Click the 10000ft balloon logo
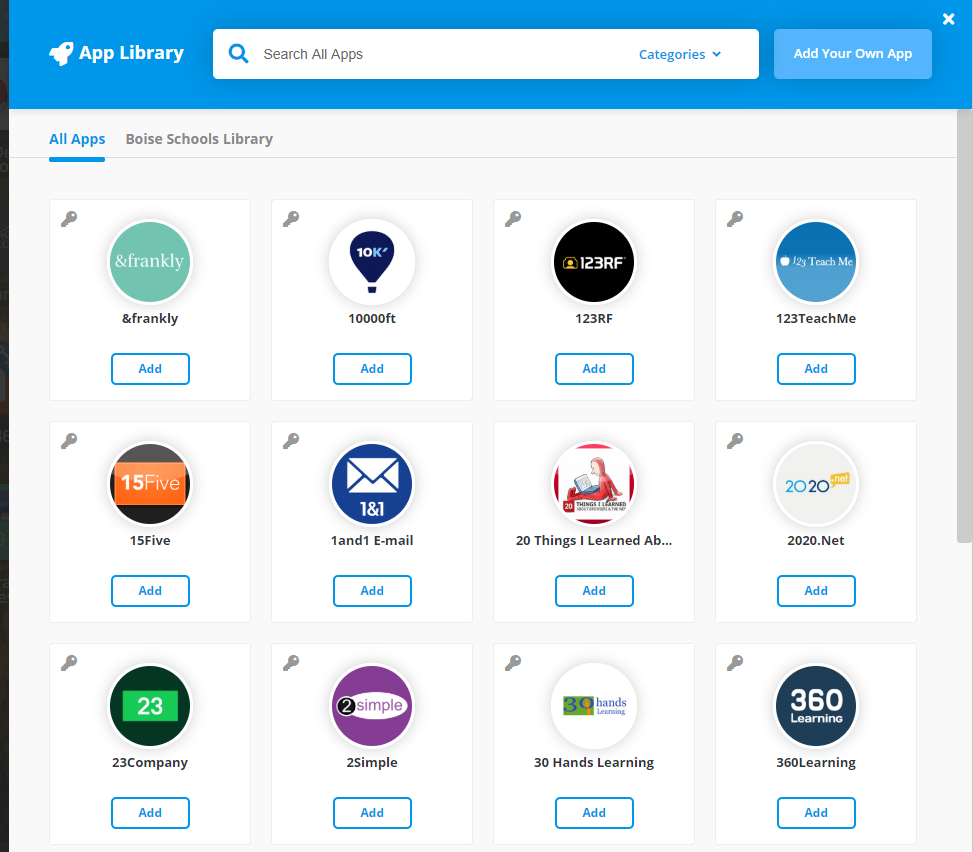The width and height of the screenshot is (973, 852). pyautogui.click(x=372, y=262)
